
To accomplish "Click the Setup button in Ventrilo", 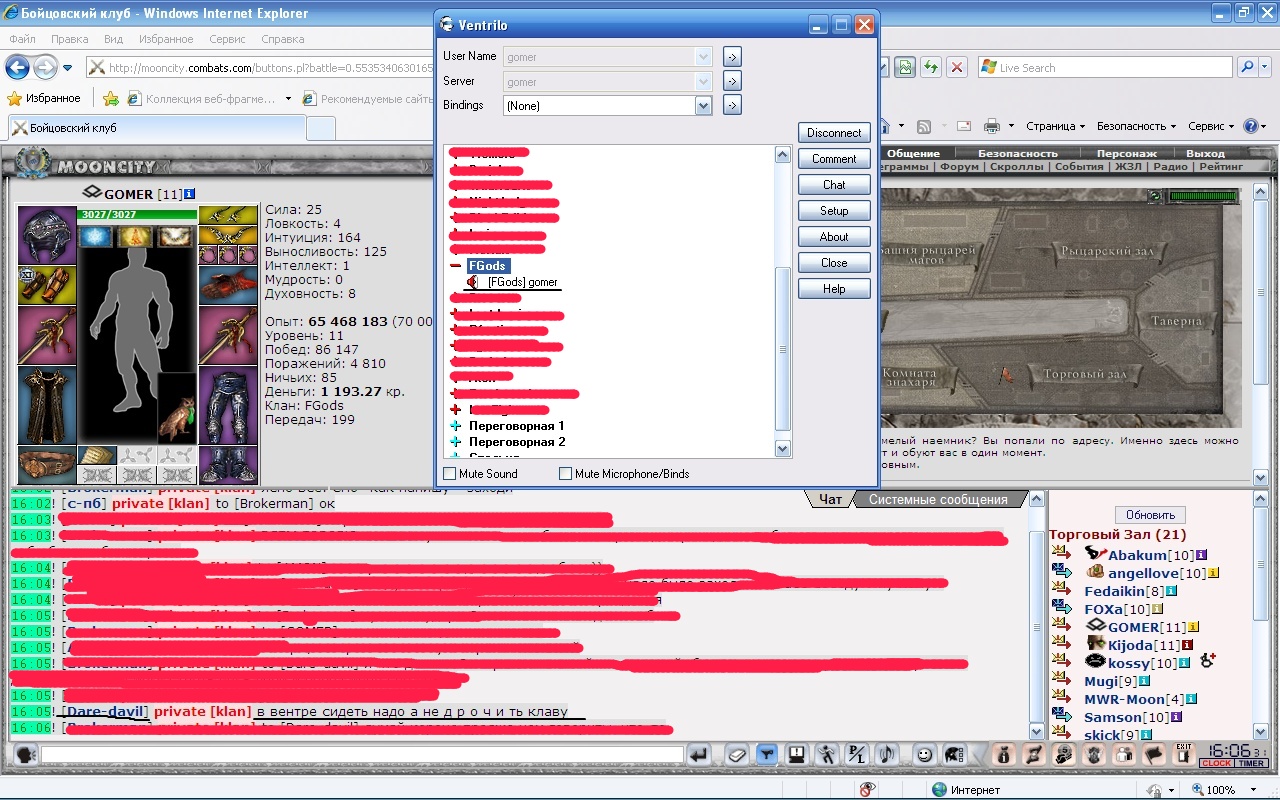I will (834, 211).
